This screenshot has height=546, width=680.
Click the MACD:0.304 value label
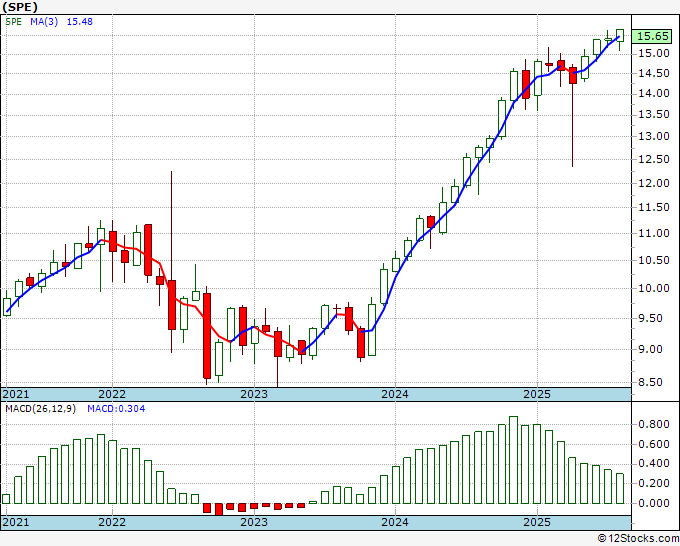coord(116,409)
